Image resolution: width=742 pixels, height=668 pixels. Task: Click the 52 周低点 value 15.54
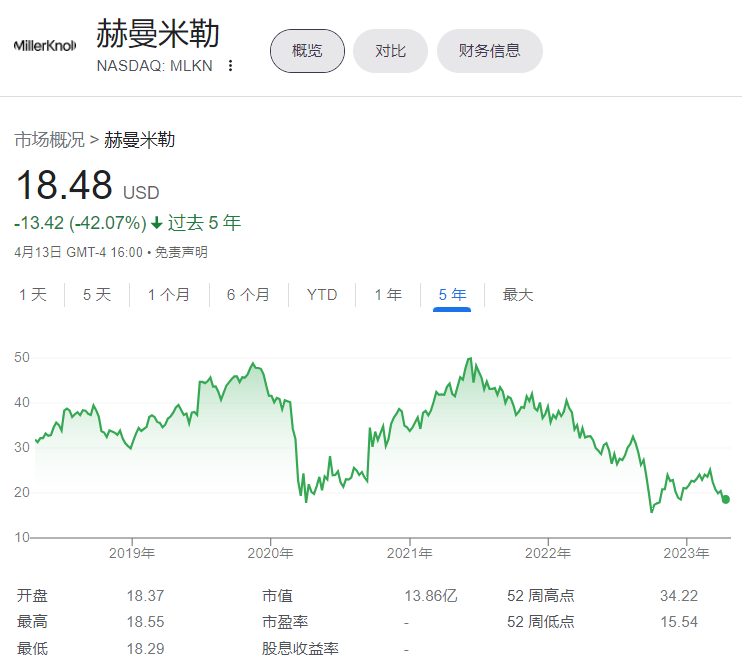pyautogui.click(x=679, y=622)
